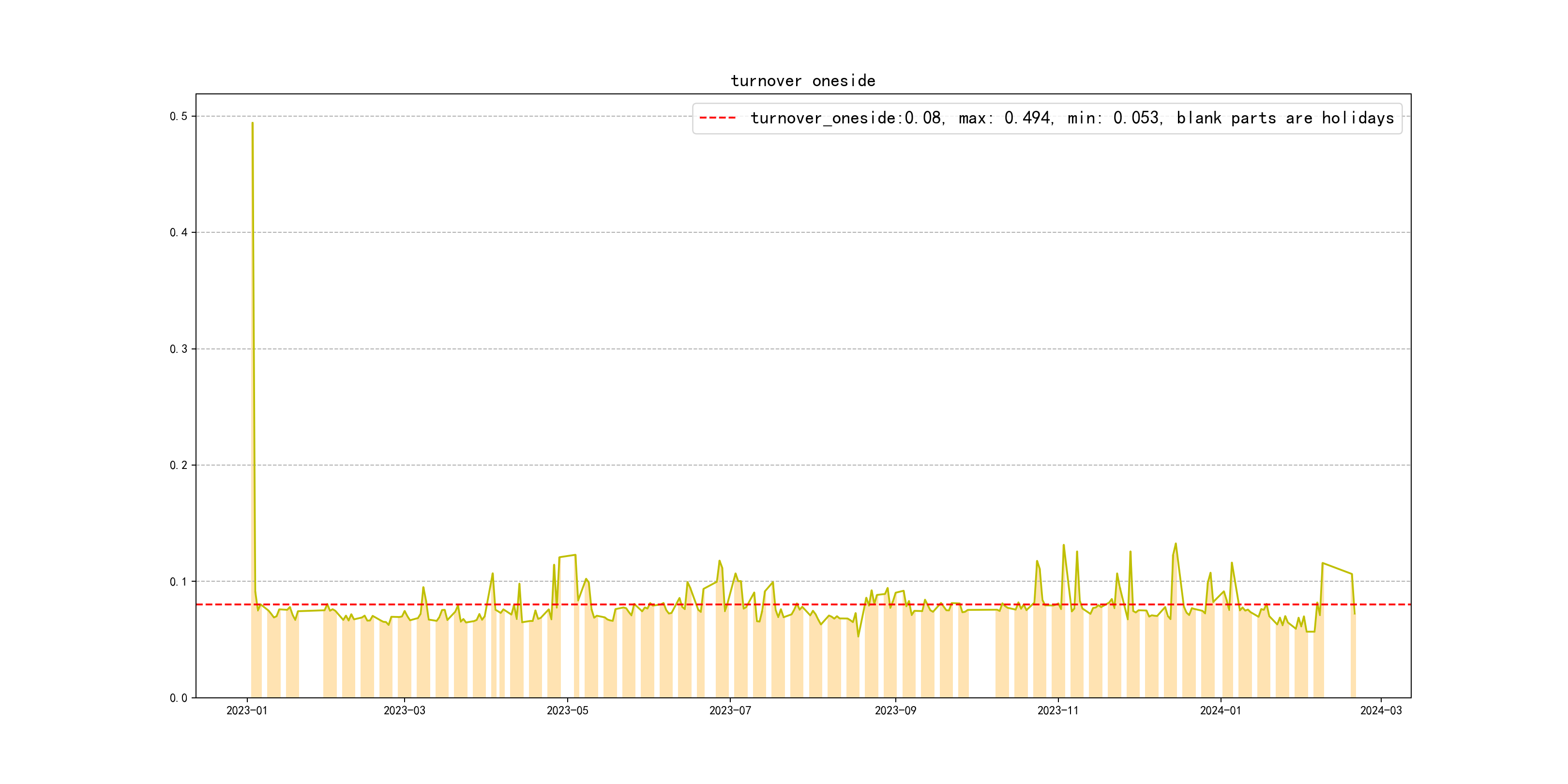This screenshot has width=1568, height=784.
Task: Click the 0.0 y-axis tick label
Action: (179, 698)
